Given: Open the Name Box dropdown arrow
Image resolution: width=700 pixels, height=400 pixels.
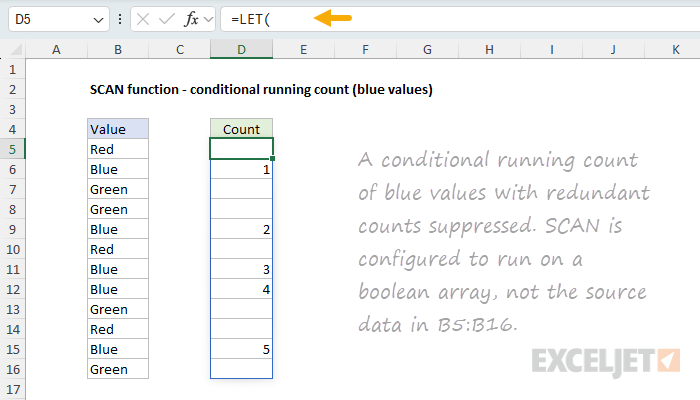Looking at the screenshot, I should coord(97,20).
